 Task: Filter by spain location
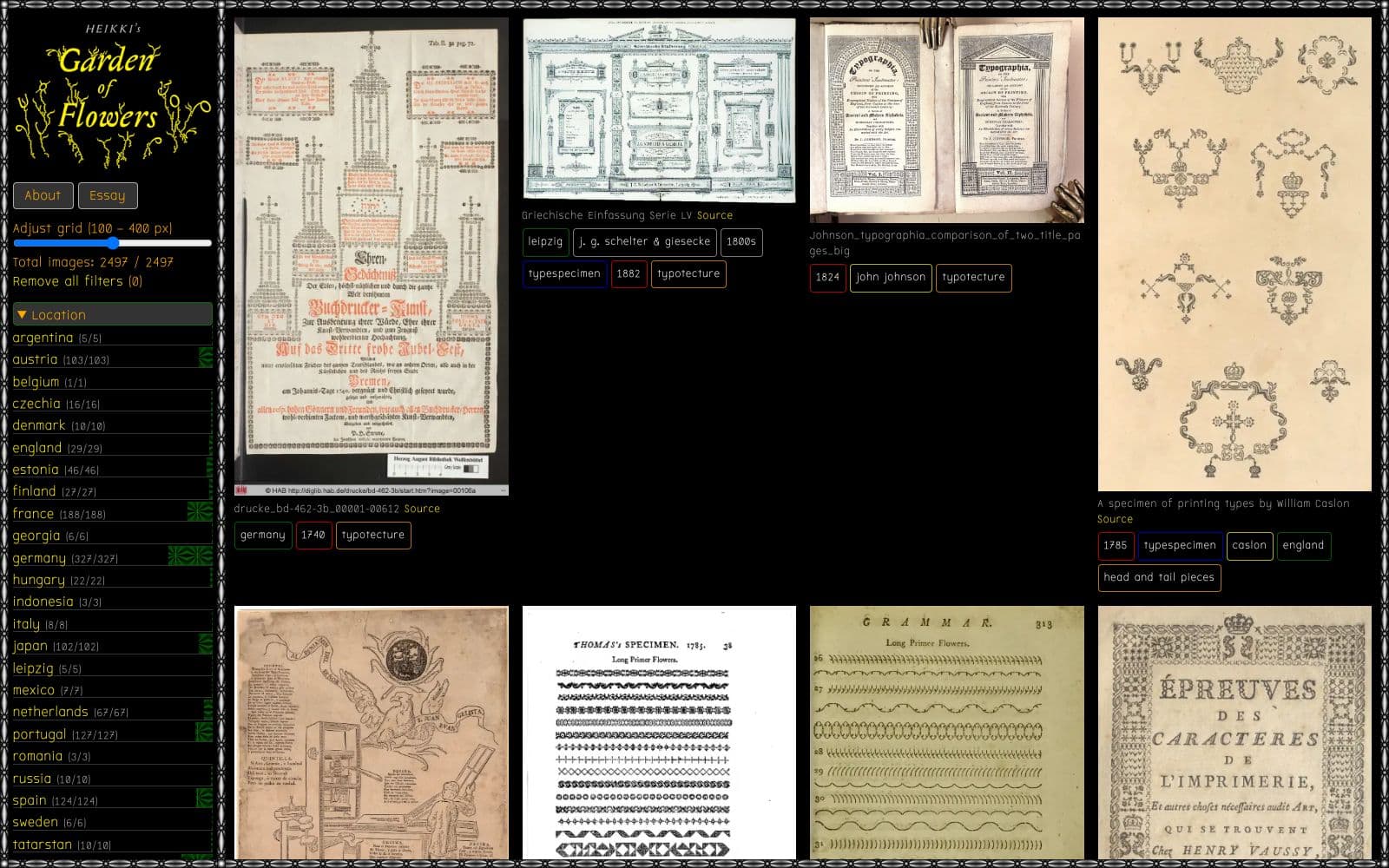(113, 800)
